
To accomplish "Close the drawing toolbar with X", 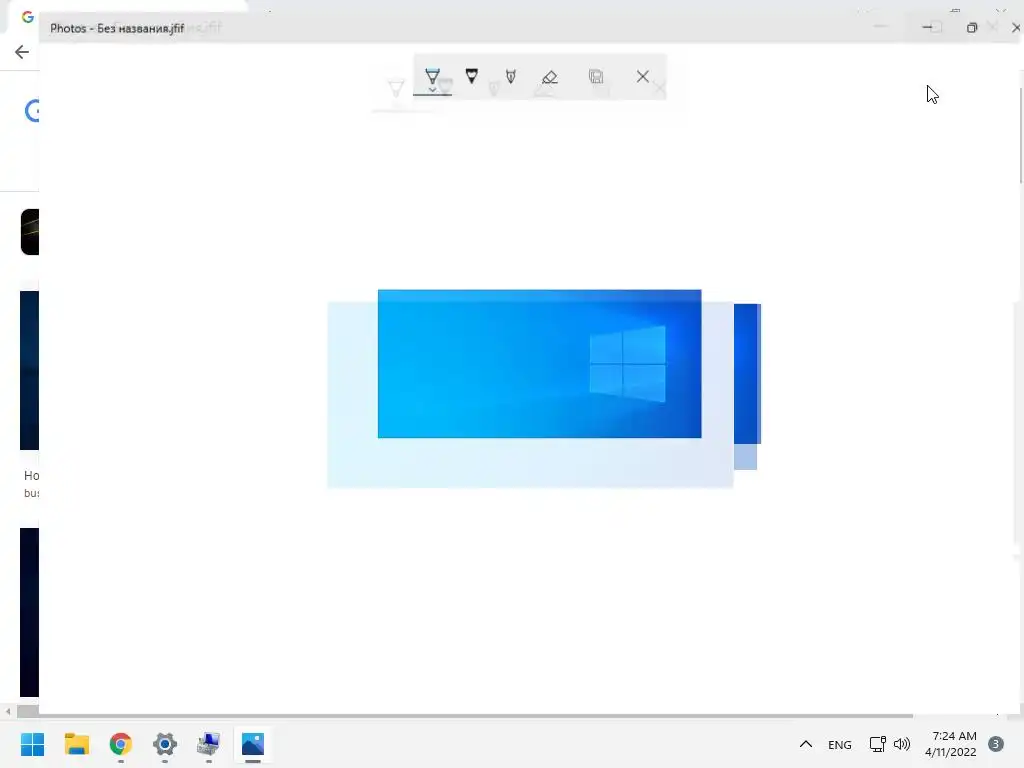I will coord(643,76).
